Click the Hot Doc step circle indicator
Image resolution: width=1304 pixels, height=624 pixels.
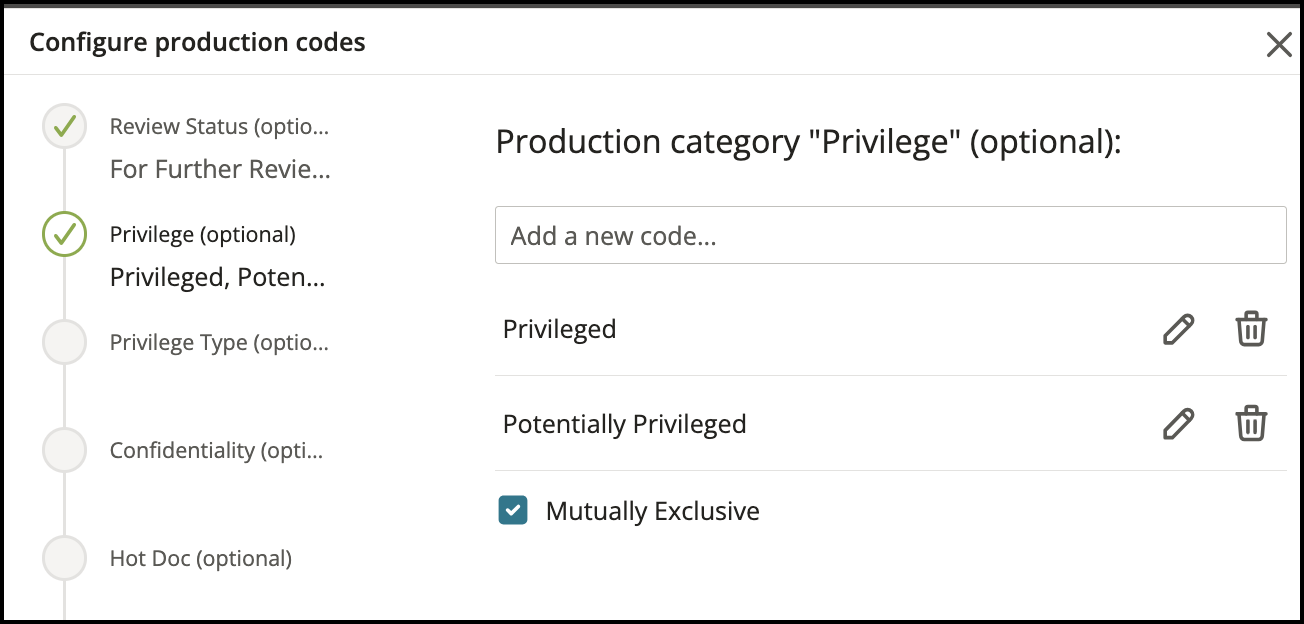(64, 558)
